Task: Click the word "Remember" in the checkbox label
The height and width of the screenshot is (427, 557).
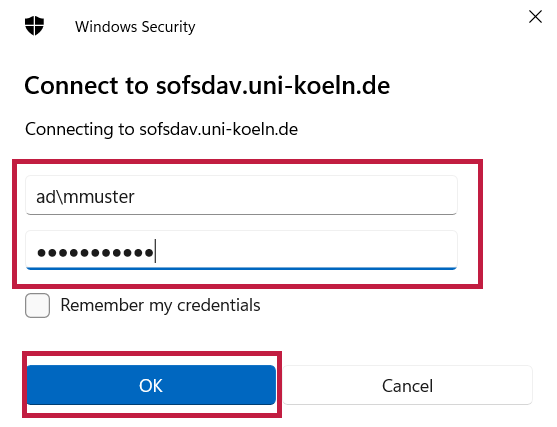Action: (x=102, y=305)
